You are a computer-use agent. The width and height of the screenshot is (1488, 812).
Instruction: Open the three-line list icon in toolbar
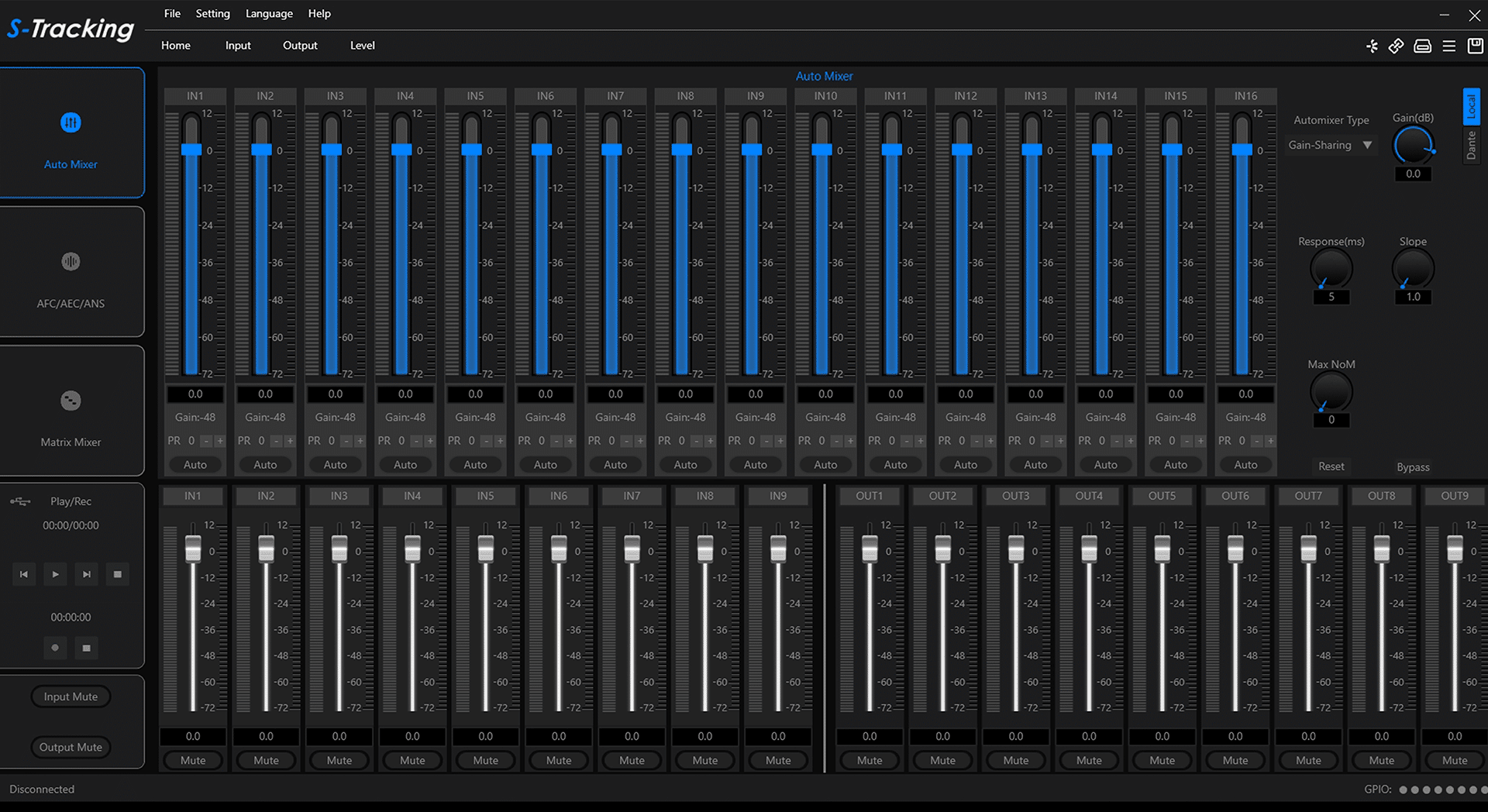(1448, 46)
